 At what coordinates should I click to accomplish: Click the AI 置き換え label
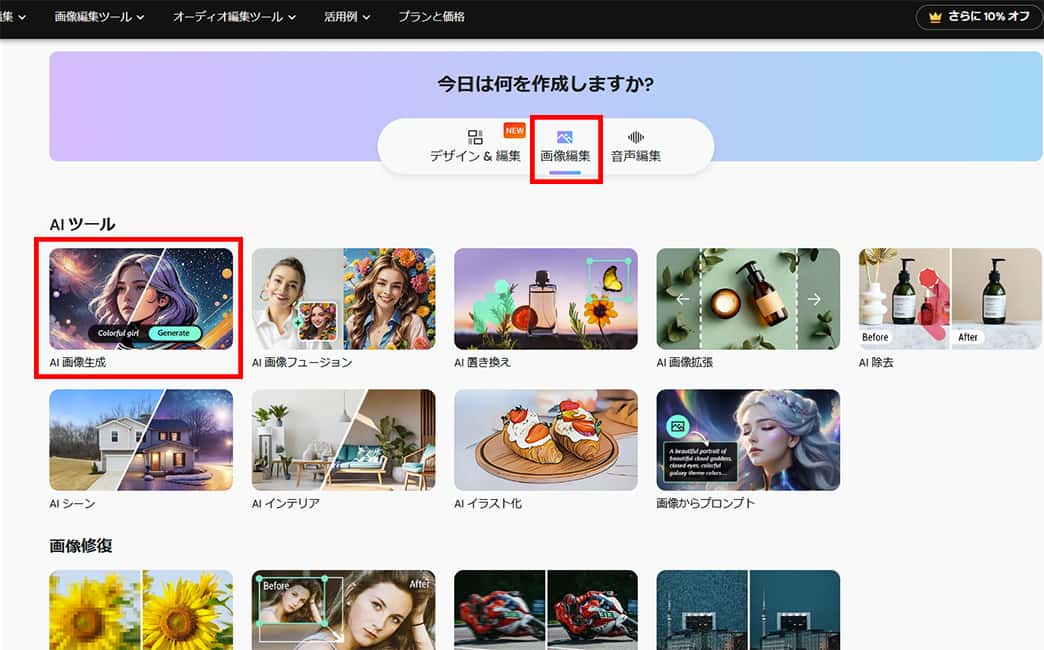tap(483, 362)
